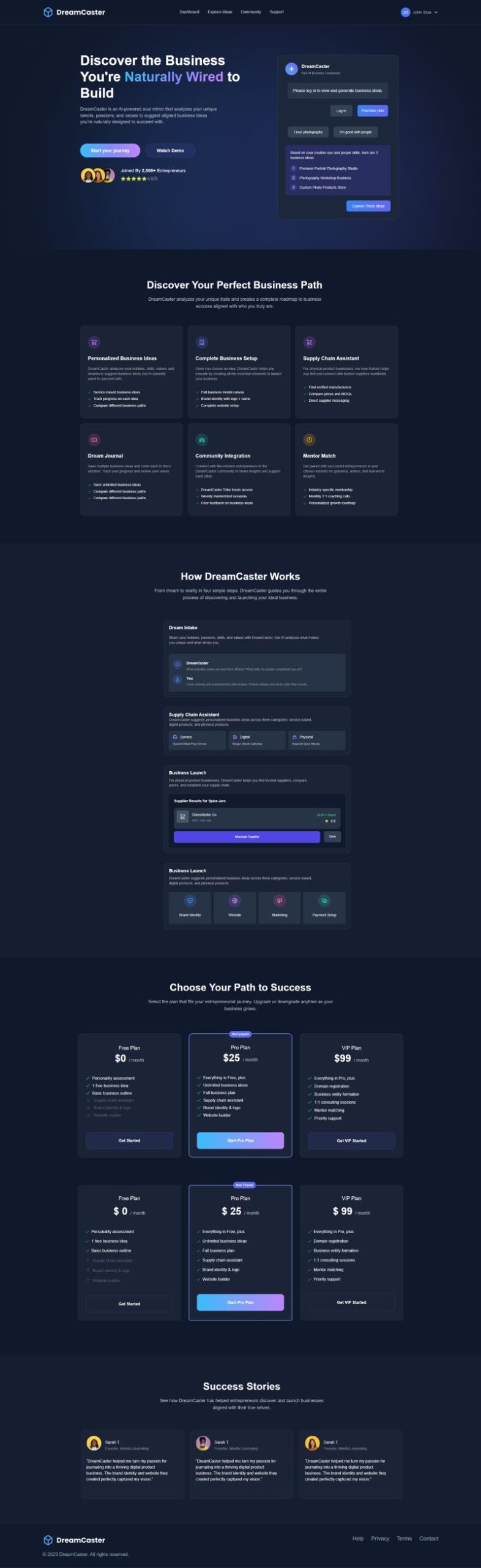This screenshot has height=1568, width=481.
Task: Open the Dashboard nav item
Action: point(189,12)
